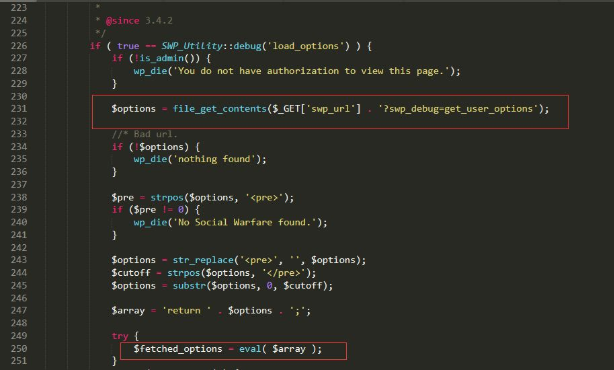Place cursor on file_get_contents function call
This screenshot has height=370, width=614.
220,109
